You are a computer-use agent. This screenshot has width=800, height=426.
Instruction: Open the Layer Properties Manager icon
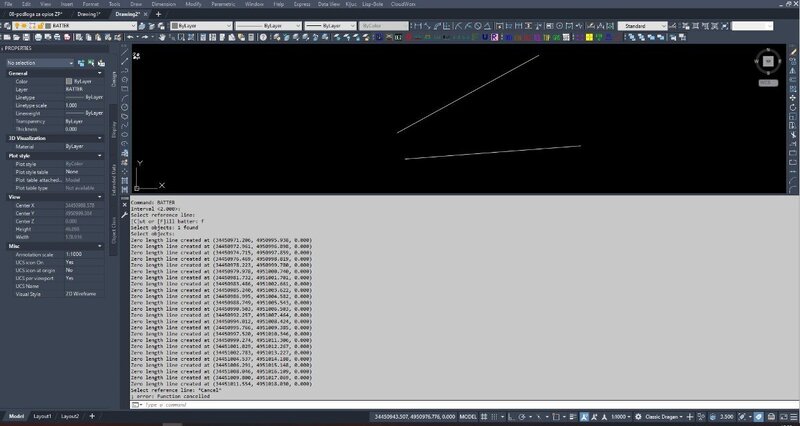coord(7,26)
